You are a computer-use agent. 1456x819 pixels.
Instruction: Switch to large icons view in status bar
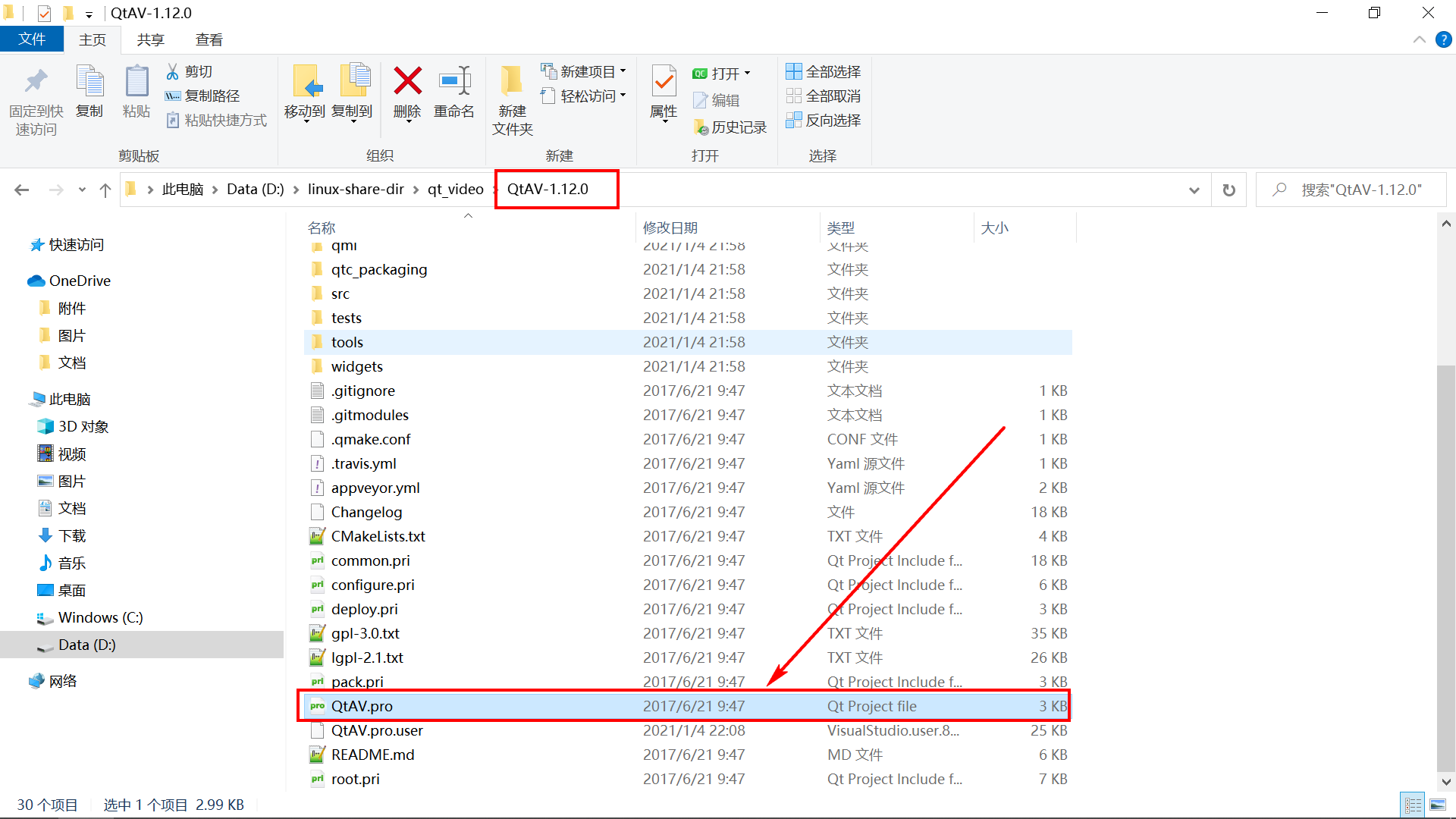tap(1437, 805)
